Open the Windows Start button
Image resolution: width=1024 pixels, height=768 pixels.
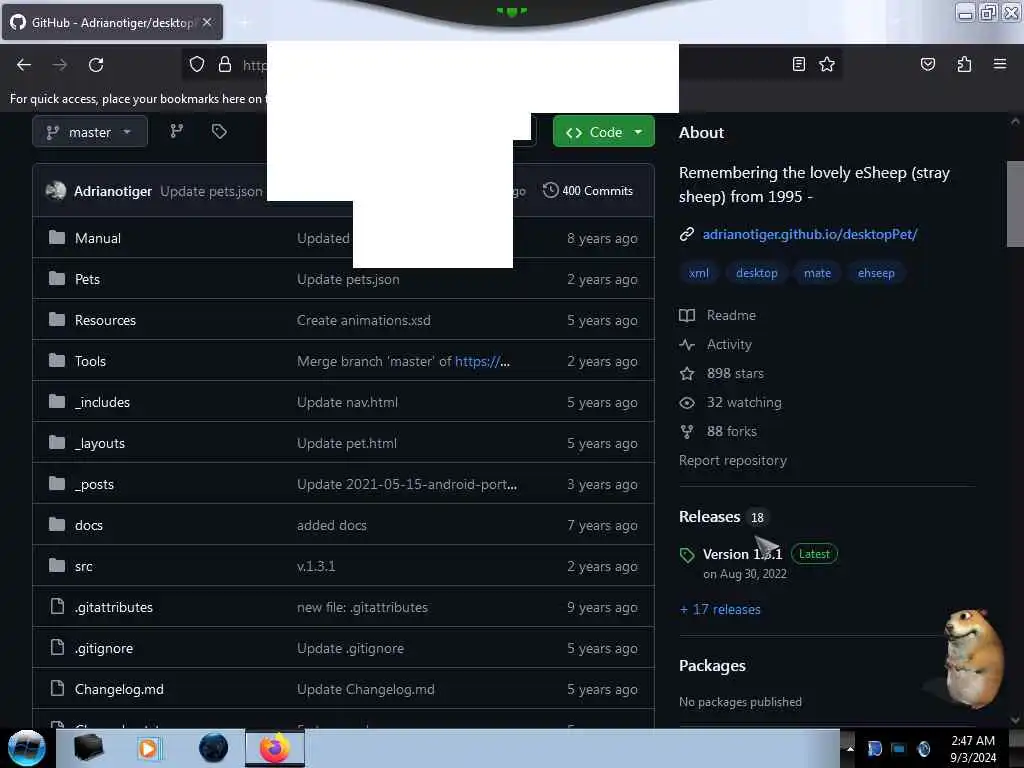(x=26, y=748)
